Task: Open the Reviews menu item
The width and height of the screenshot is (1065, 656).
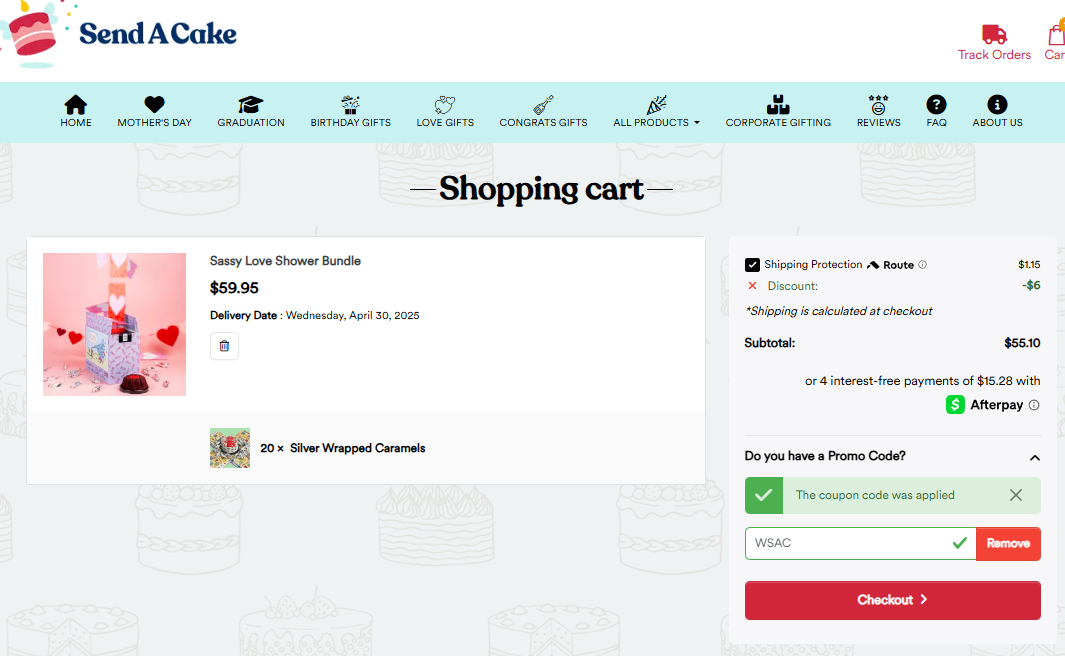Action: 878,111
